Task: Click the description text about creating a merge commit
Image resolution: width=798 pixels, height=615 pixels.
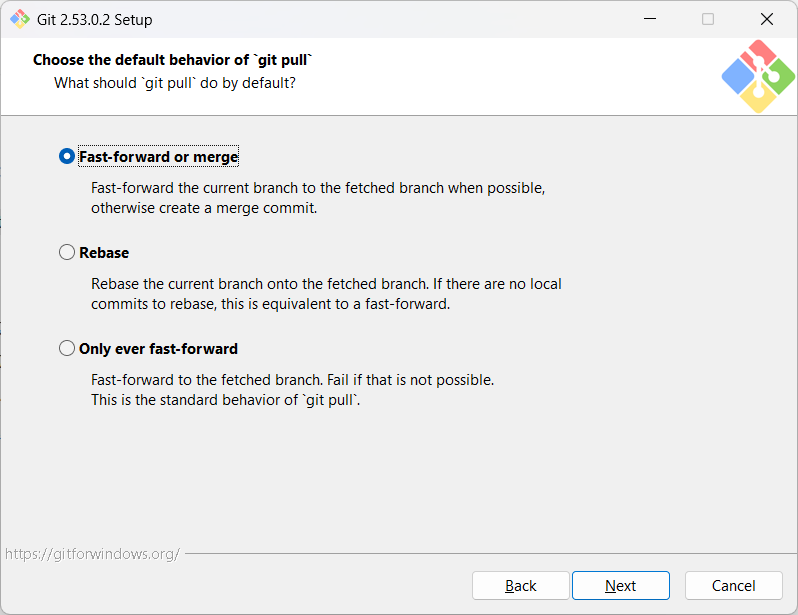Action: pyautogui.click(x=318, y=198)
